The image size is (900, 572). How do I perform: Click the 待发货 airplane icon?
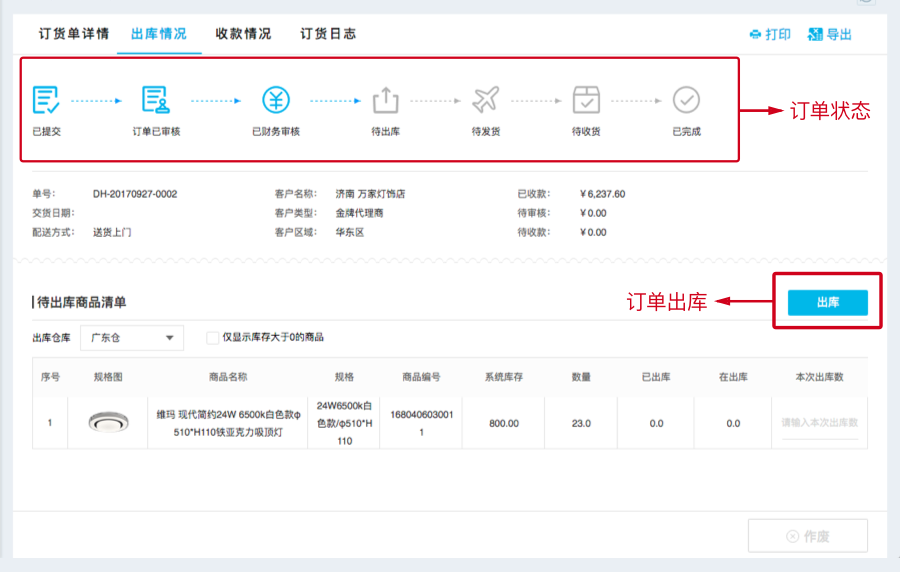[x=485, y=100]
